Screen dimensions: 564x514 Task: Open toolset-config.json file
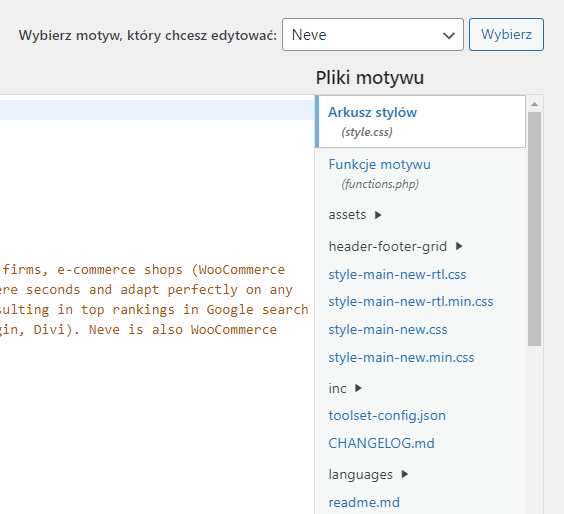pyautogui.click(x=387, y=415)
